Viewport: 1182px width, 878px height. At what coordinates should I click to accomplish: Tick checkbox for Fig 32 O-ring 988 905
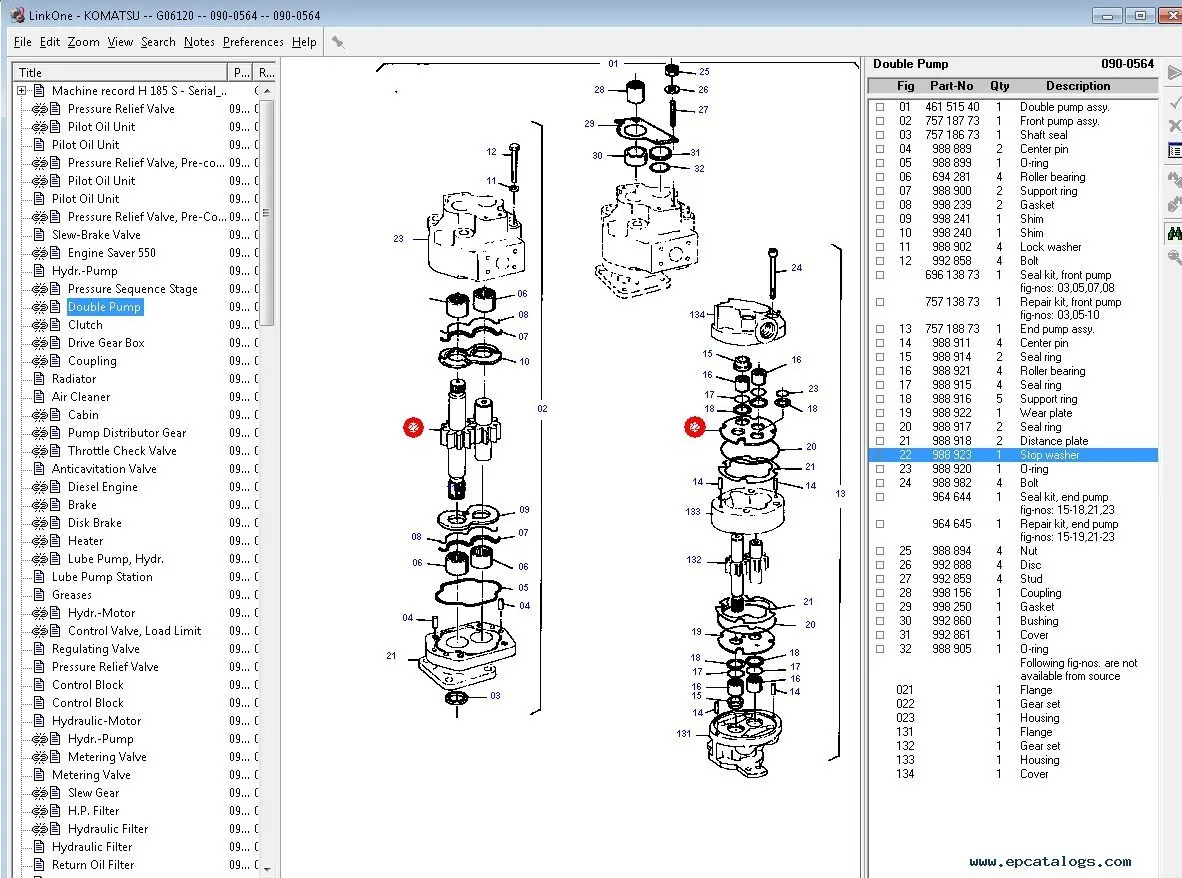(880, 649)
